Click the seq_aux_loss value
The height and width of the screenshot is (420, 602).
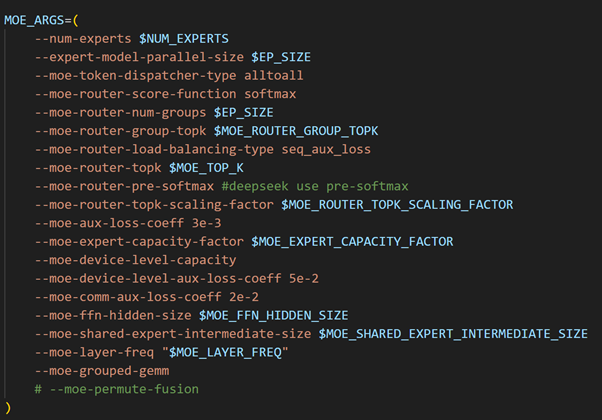coord(326,149)
